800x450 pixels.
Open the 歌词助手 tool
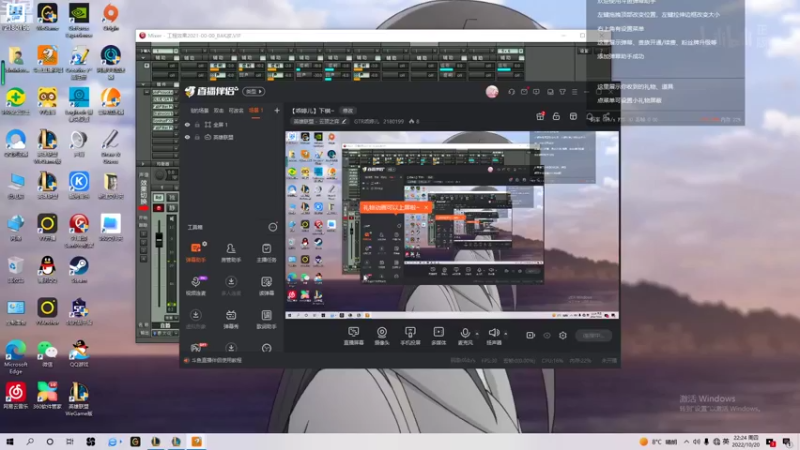[266, 319]
